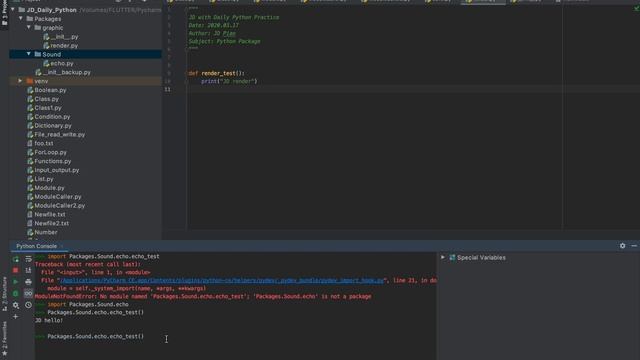Open Condition.py file
The image size is (640, 360).
[x=52, y=117]
